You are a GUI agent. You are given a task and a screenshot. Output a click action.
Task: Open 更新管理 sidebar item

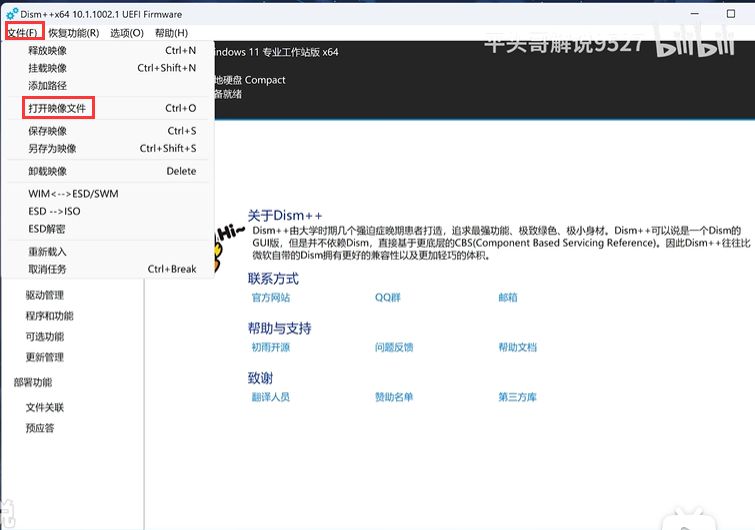point(45,357)
